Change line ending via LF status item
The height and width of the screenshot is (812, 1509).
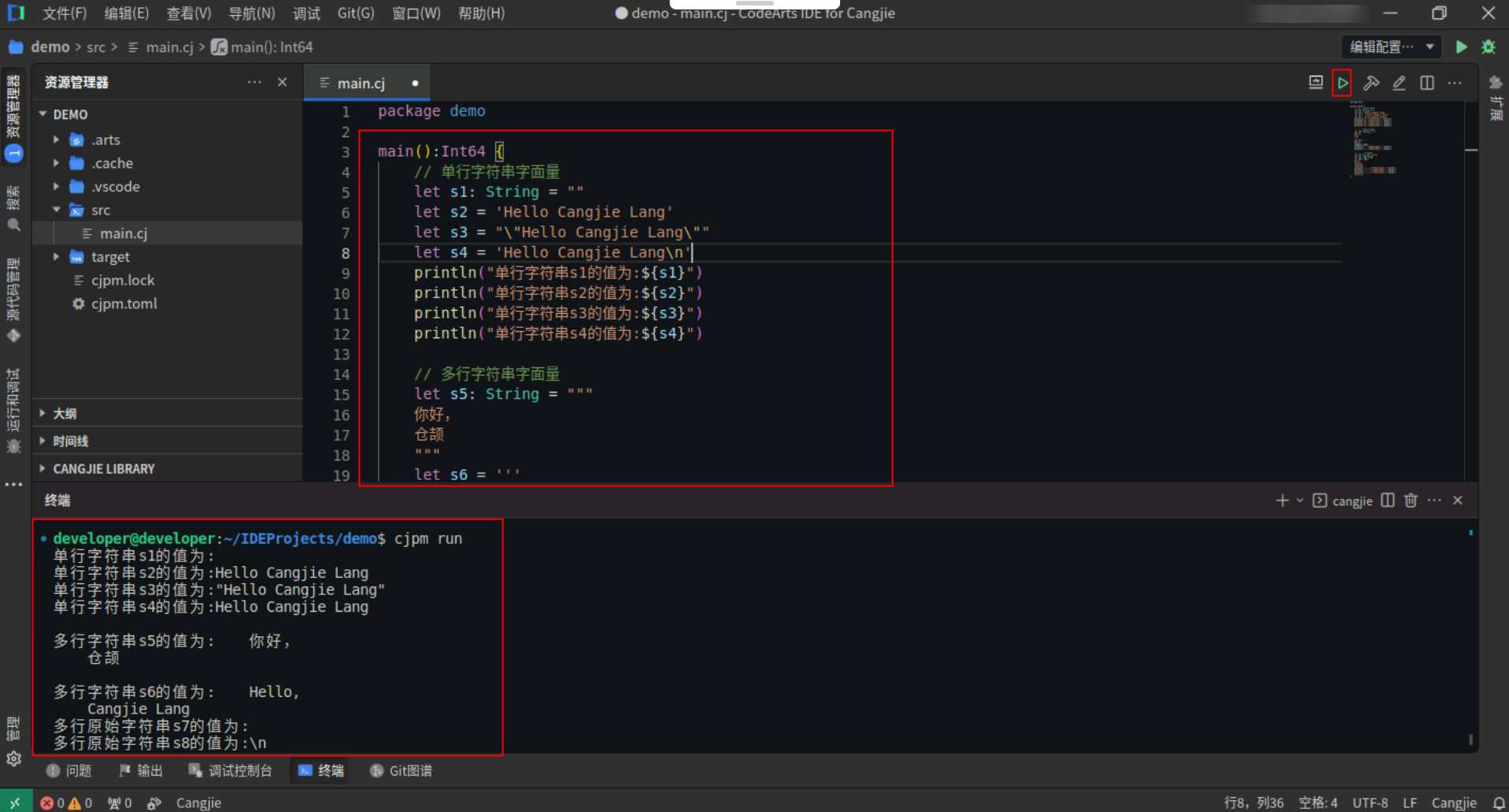click(1410, 803)
